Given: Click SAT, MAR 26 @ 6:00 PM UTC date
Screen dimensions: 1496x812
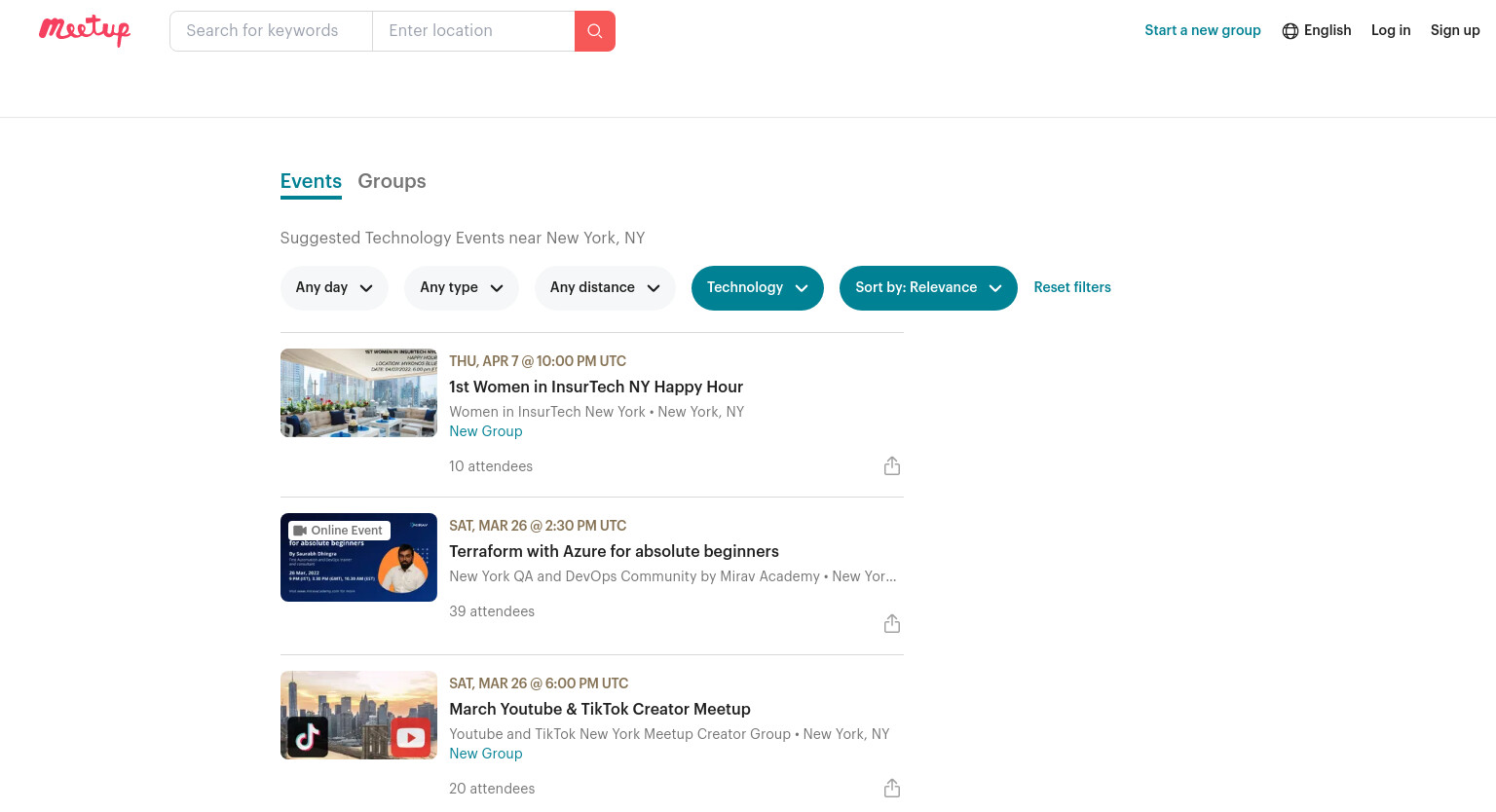Looking at the screenshot, I should point(539,683).
